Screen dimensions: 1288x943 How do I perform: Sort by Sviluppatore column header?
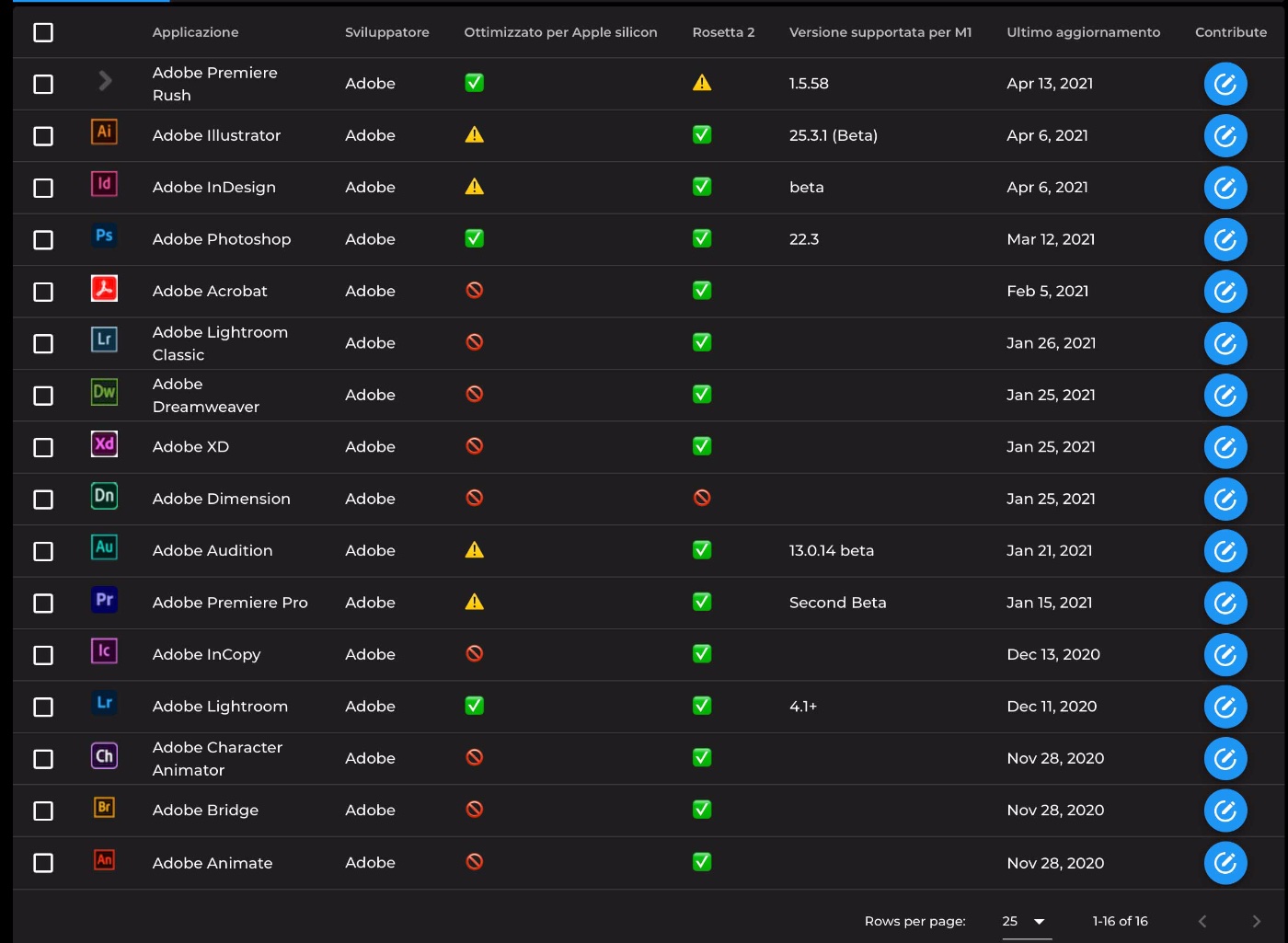tap(387, 32)
